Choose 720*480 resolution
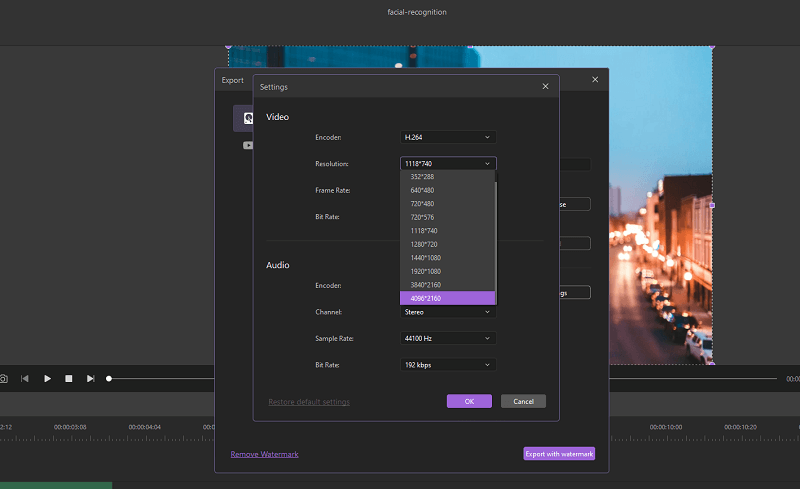This screenshot has width=800, height=489. 447,204
